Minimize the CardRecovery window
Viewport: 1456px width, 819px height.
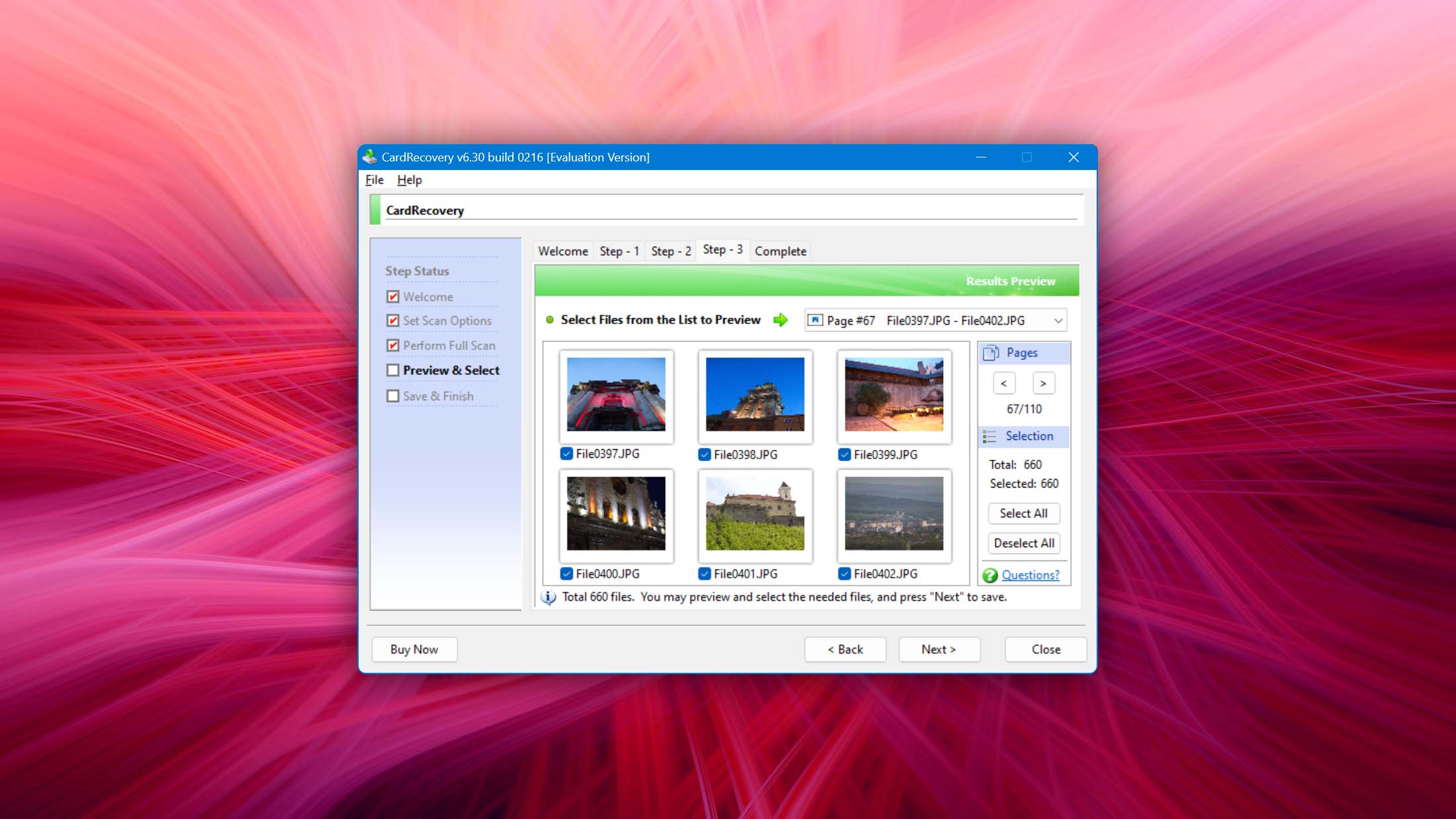(x=981, y=157)
